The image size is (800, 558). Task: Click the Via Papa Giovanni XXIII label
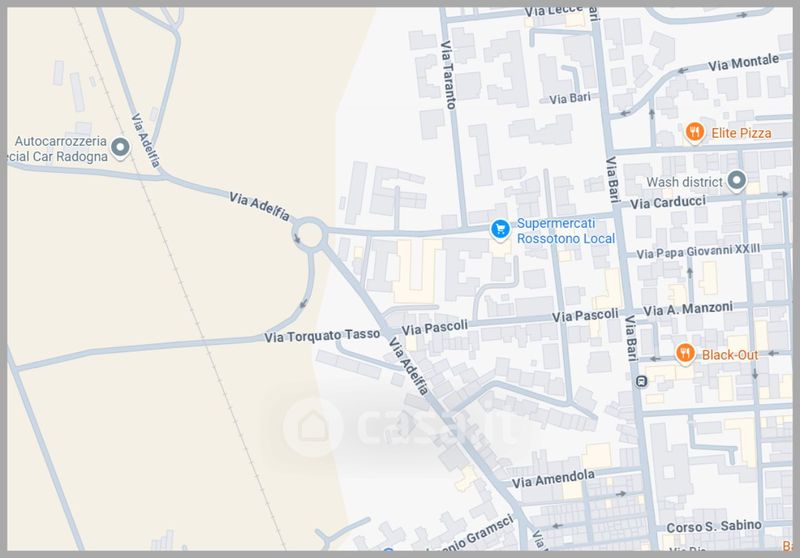tap(698, 251)
